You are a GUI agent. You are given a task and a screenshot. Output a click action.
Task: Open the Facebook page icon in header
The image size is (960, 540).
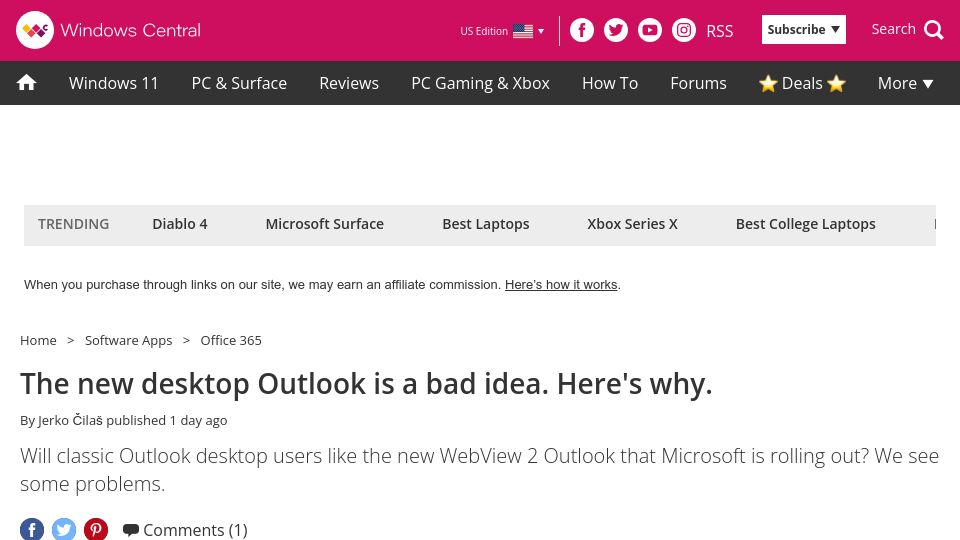(582, 30)
